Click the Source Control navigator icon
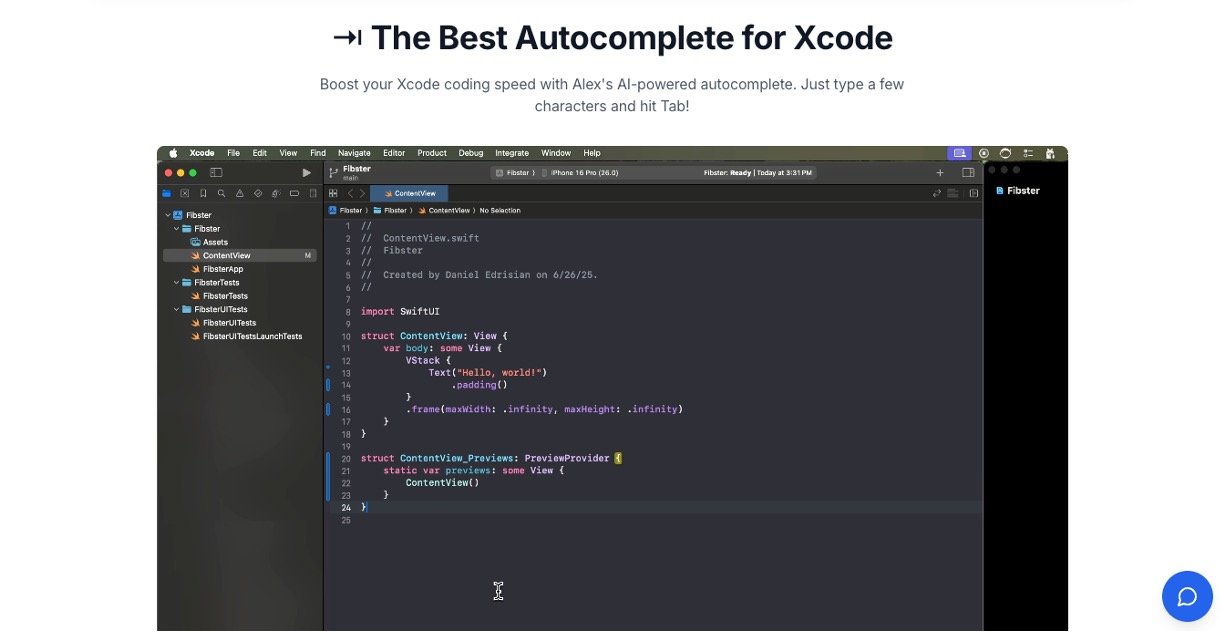The height and width of the screenshot is (632, 1226). click(x=185, y=193)
